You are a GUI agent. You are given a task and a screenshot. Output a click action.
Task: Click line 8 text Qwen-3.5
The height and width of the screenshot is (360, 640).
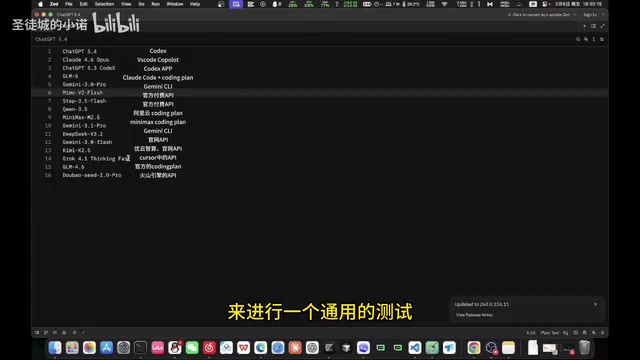click(75, 109)
